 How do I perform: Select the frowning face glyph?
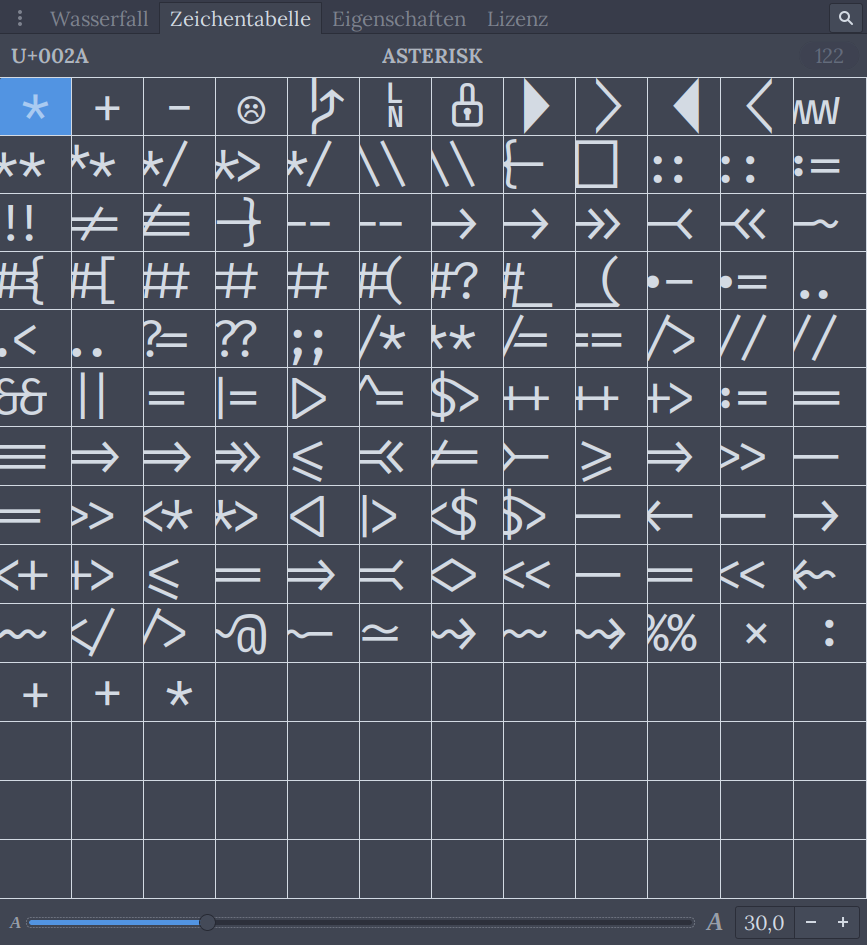click(x=251, y=106)
